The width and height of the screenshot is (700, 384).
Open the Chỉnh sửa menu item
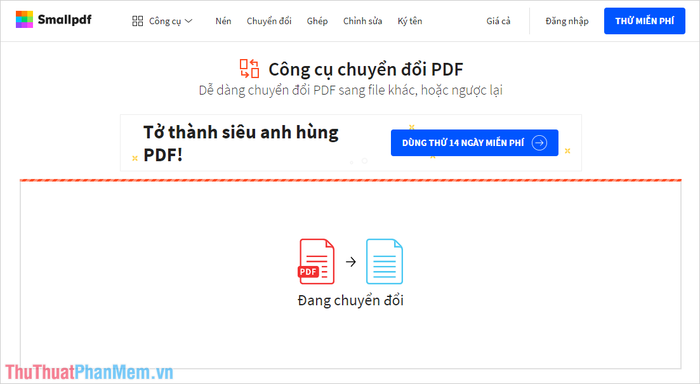[362, 21]
